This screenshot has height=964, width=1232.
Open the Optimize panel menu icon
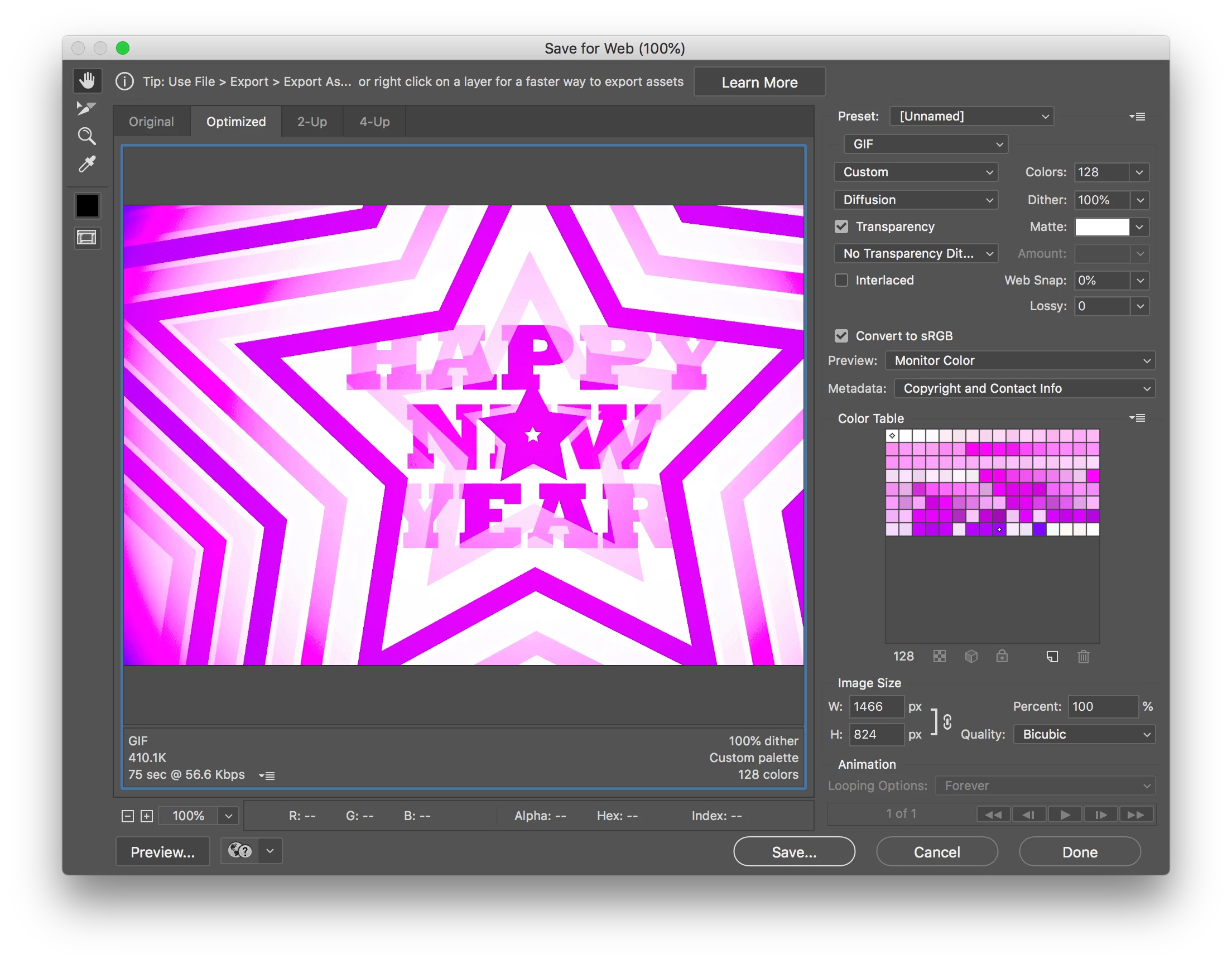coord(1138,117)
